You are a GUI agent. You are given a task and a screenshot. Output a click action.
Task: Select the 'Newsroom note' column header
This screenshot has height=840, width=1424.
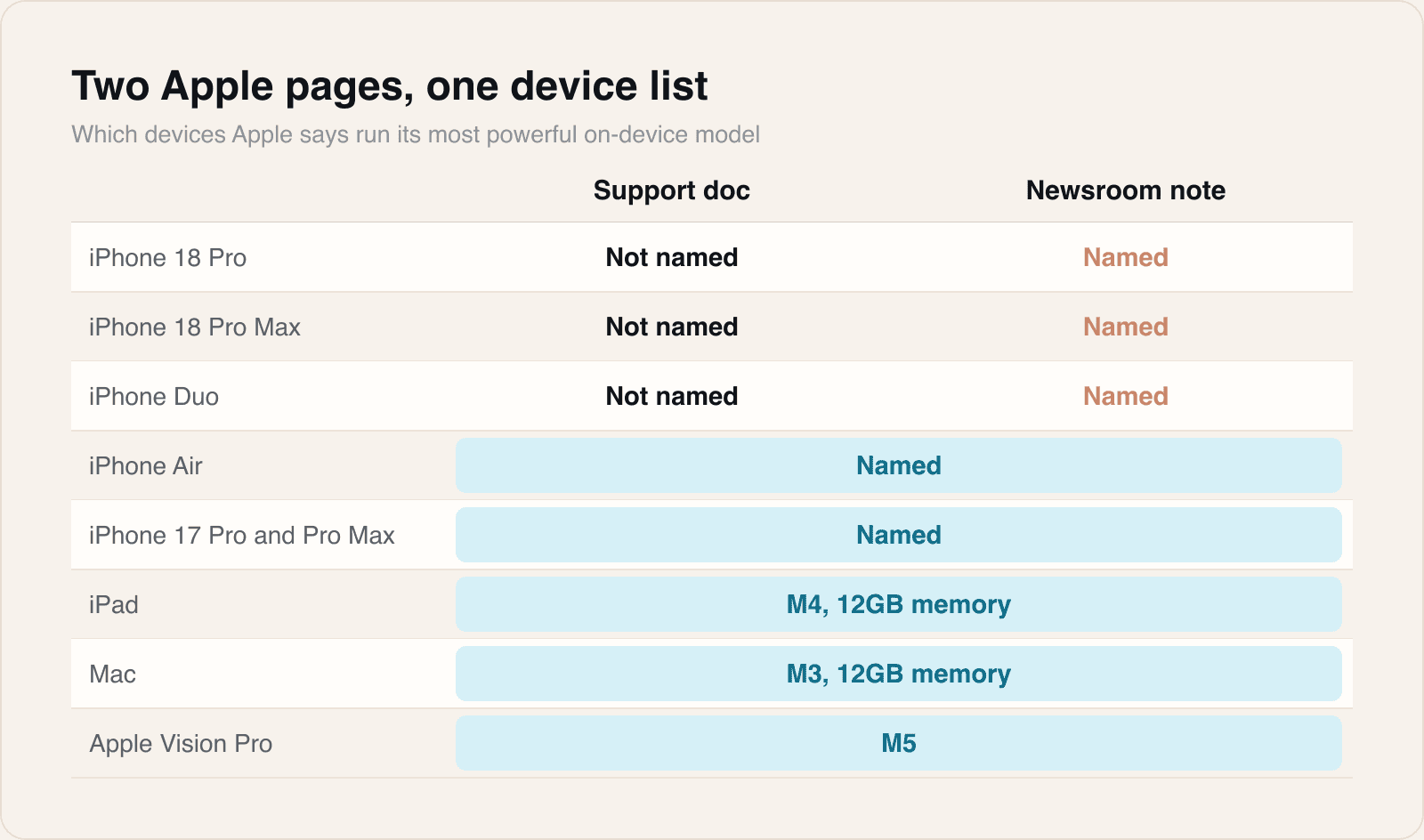coord(1126,190)
